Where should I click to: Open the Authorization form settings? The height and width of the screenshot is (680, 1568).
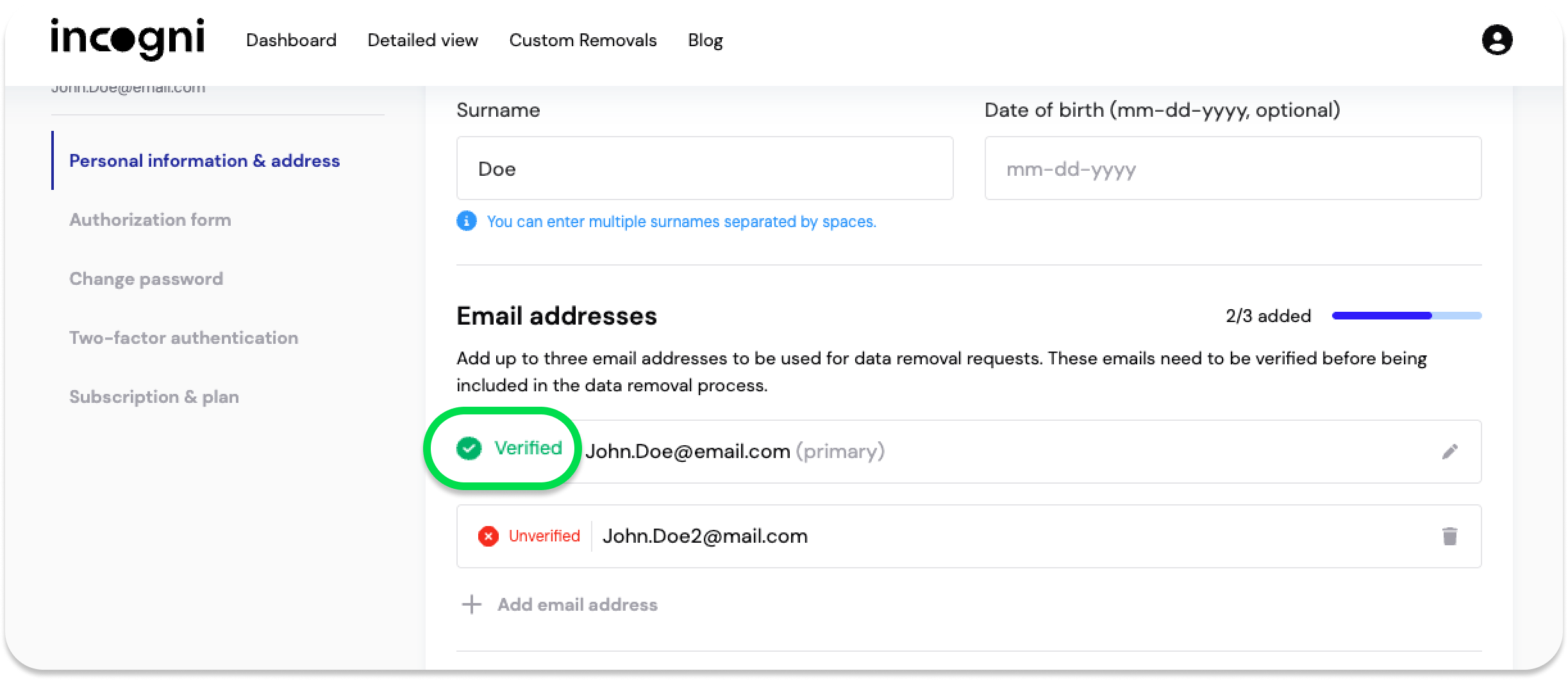[x=150, y=219]
